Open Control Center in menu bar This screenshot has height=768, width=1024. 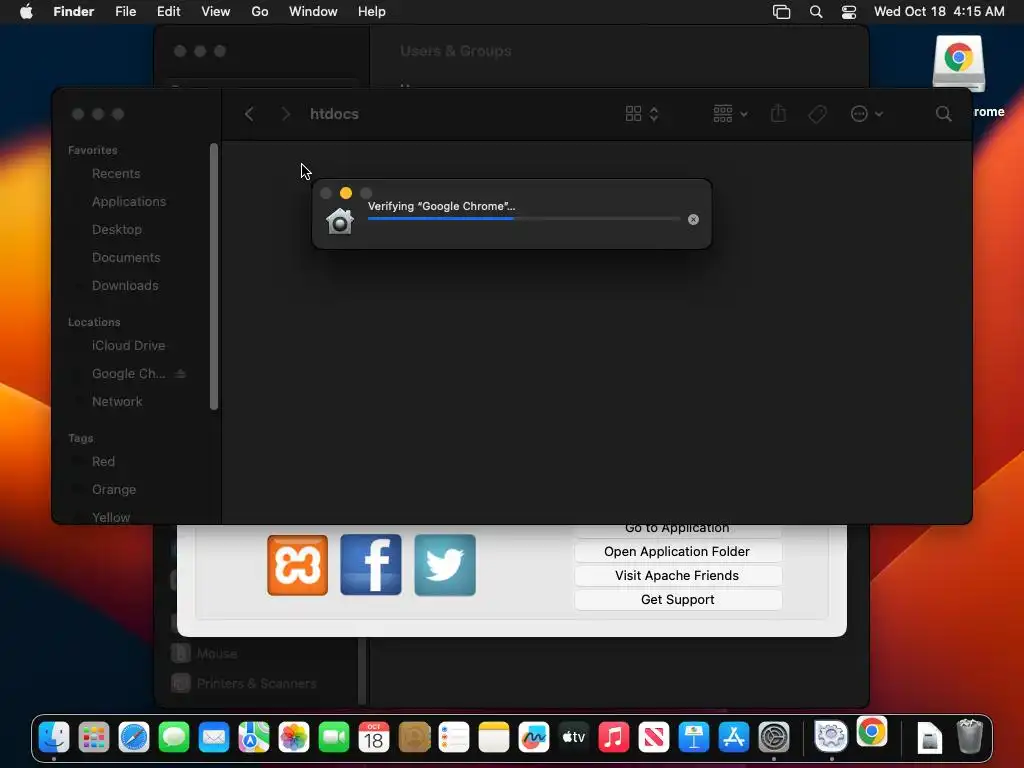(x=848, y=12)
